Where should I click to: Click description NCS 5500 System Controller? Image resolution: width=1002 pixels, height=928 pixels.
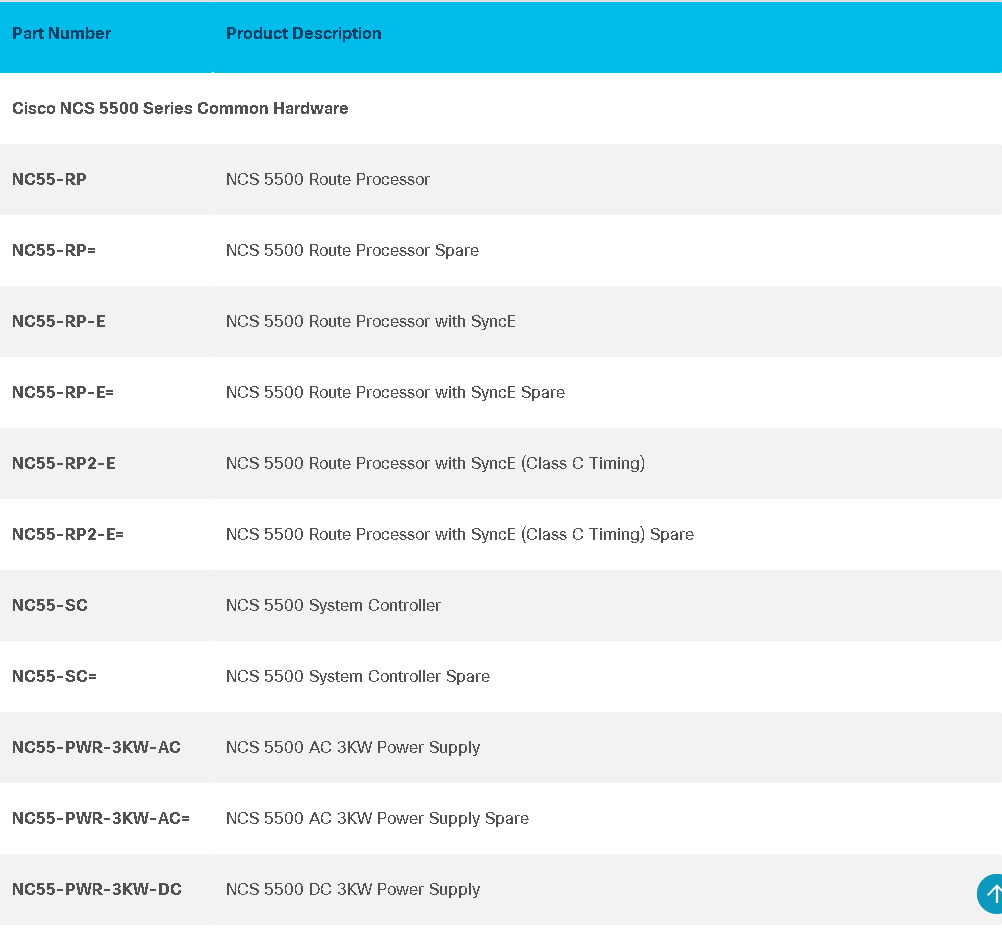(x=334, y=605)
